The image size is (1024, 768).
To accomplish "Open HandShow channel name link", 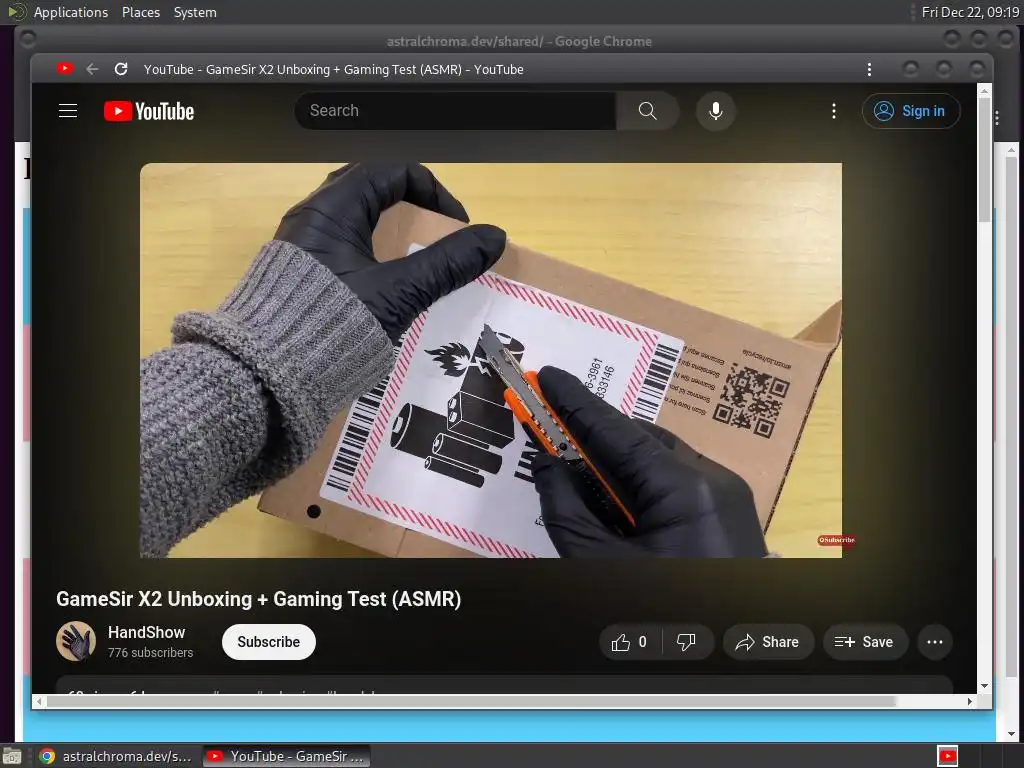I will [x=146, y=632].
